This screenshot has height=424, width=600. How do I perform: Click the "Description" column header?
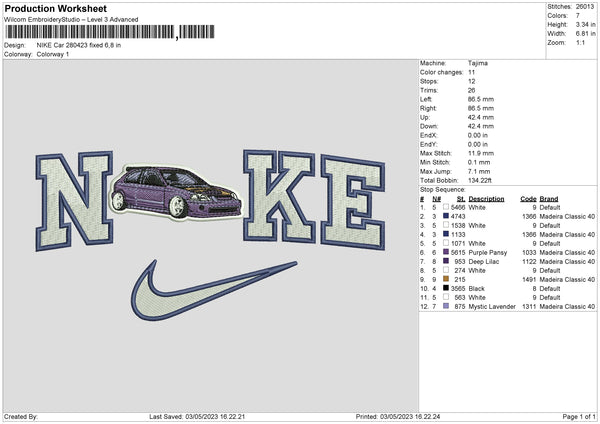pos(486,199)
